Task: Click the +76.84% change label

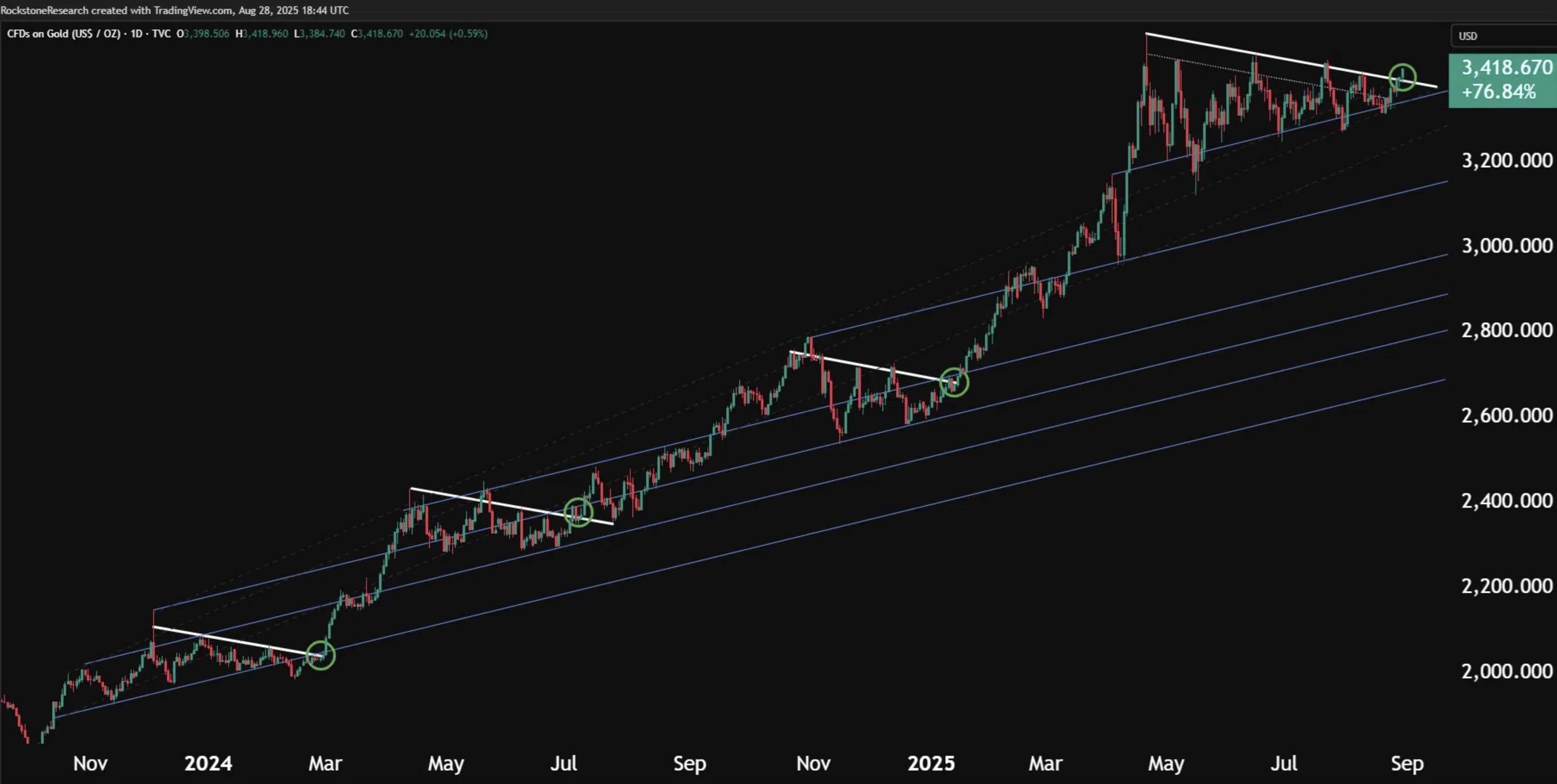Action: [1499, 92]
